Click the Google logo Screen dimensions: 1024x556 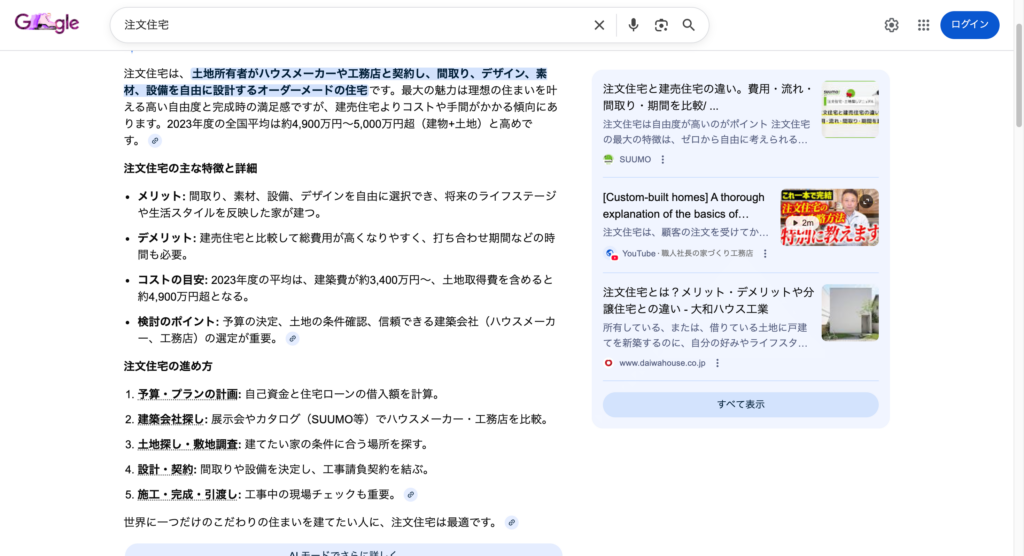[x=47, y=24]
